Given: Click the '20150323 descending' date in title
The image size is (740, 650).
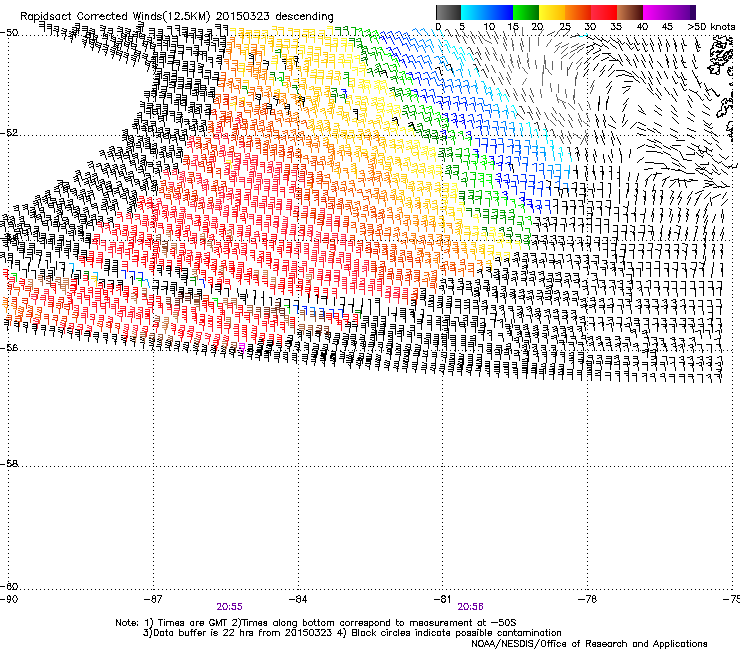Looking at the screenshot, I should [x=275, y=17].
